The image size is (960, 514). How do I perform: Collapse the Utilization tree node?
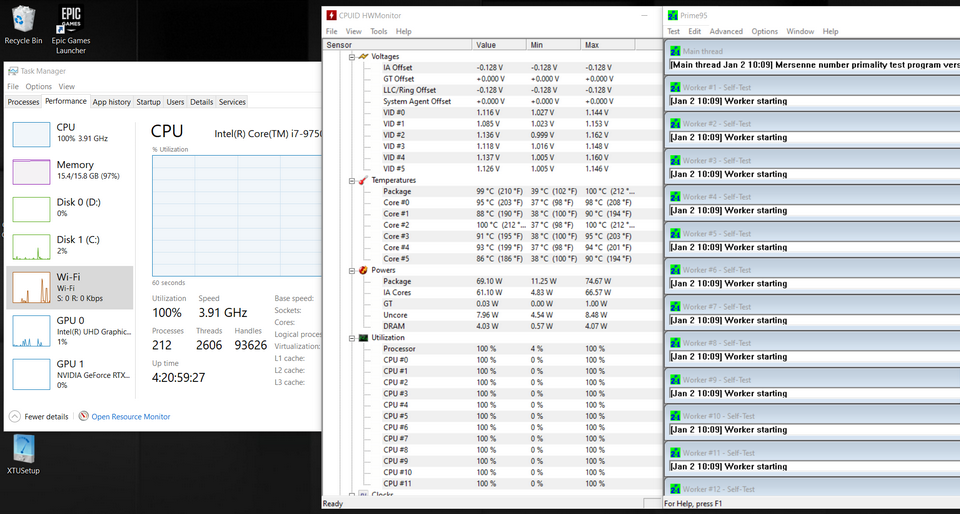pyautogui.click(x=351, y=338)
